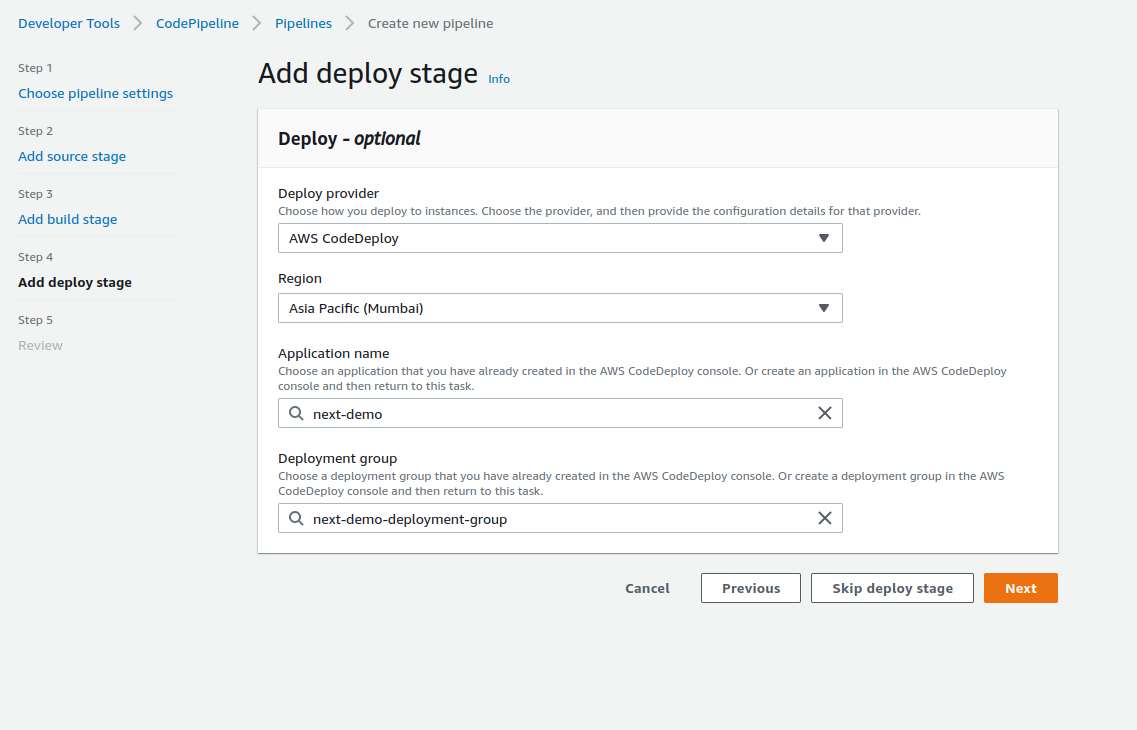Focus the Deployment group input field
1137x730 pixels.
pyautogui.click(x=560, y=518)
